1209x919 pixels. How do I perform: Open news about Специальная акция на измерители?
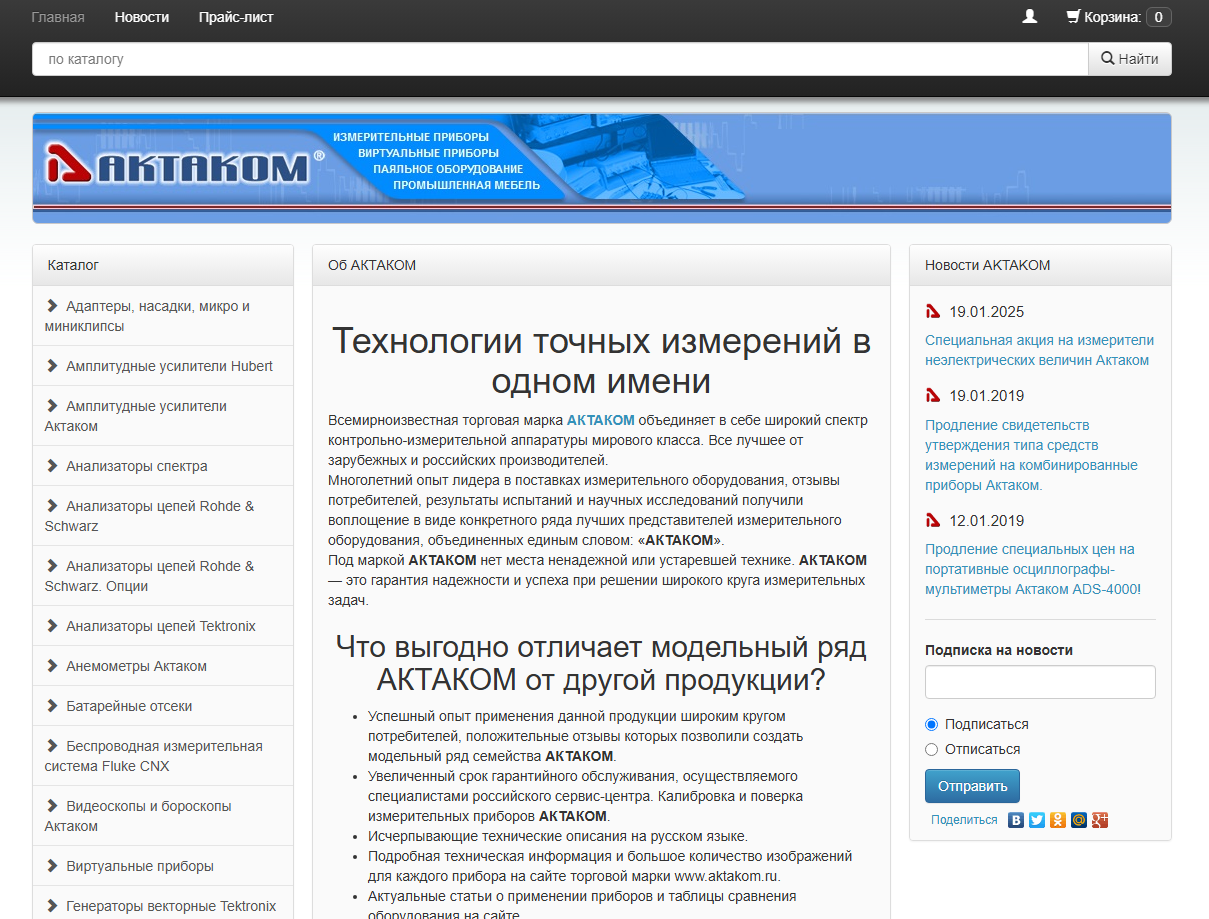coord(1039,350)
